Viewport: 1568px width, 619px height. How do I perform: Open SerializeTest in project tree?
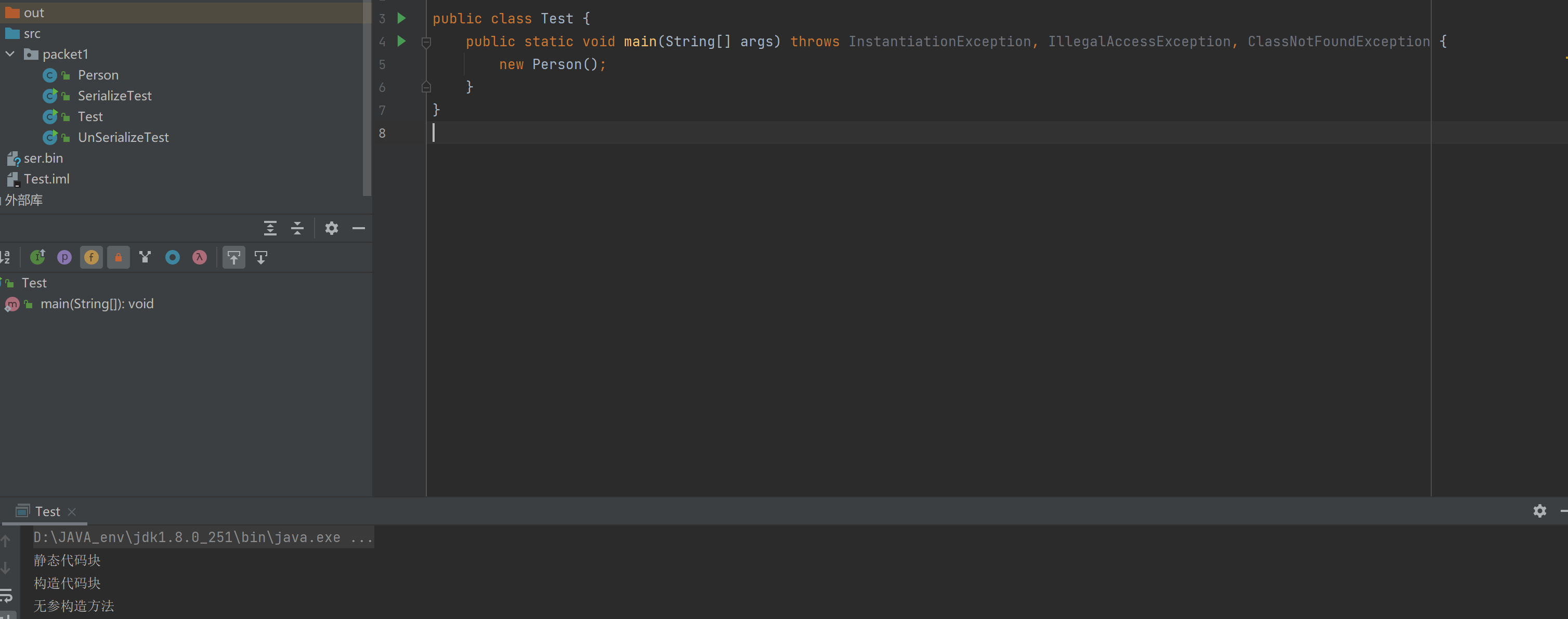point(114,96)
